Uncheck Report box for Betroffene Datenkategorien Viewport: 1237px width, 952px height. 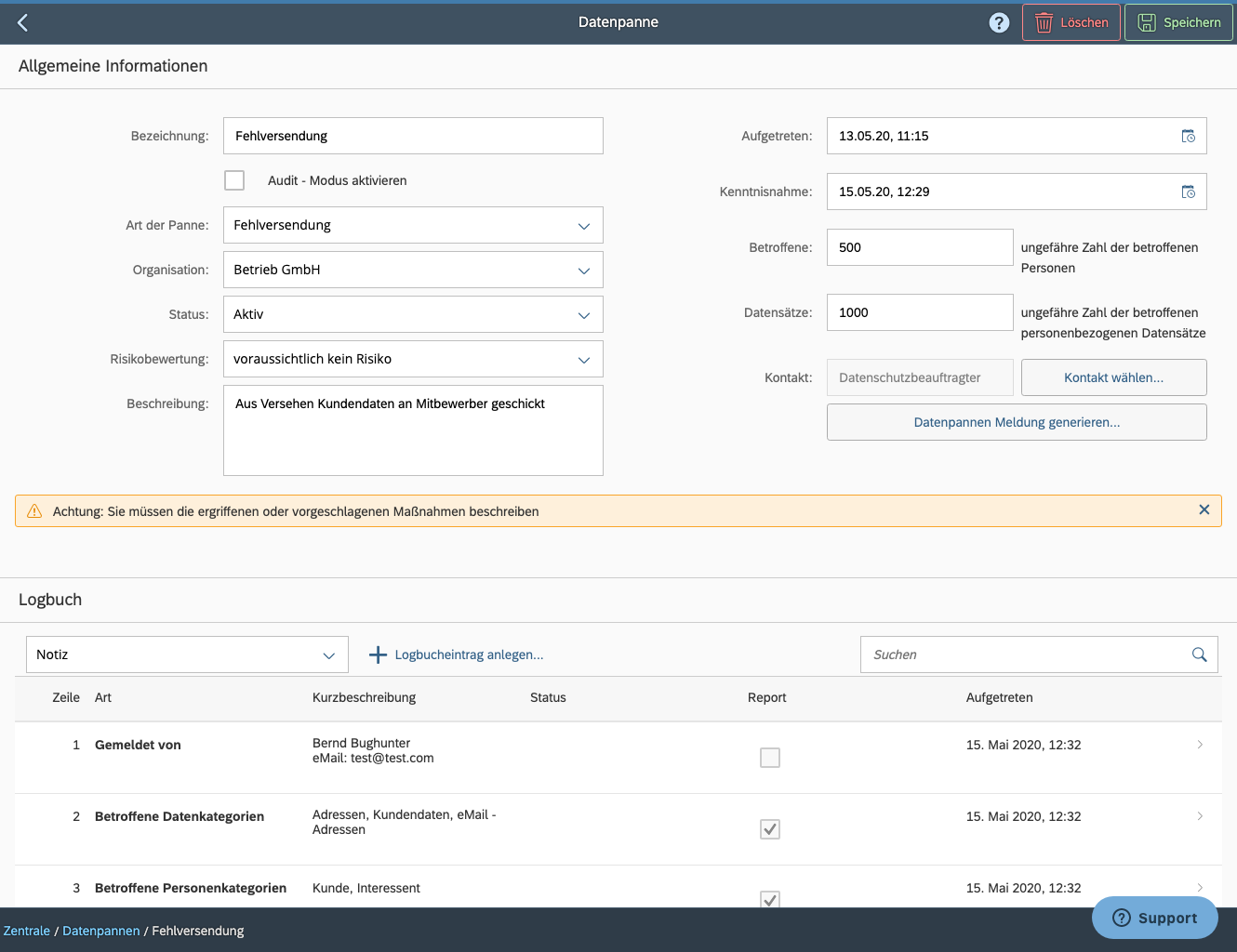click(x=770, y=829)
